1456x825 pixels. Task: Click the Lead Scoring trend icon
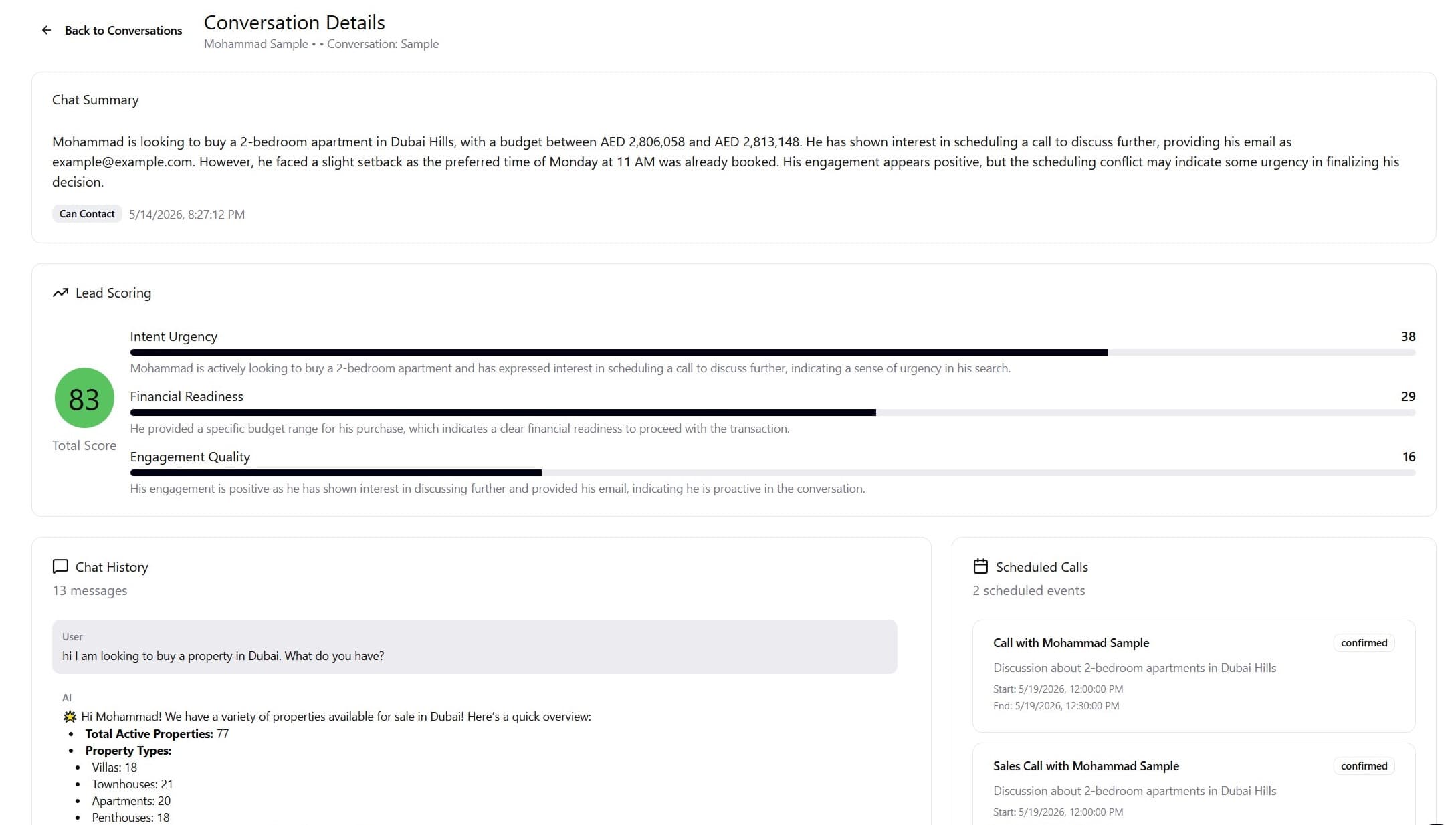tap(60, 293)
